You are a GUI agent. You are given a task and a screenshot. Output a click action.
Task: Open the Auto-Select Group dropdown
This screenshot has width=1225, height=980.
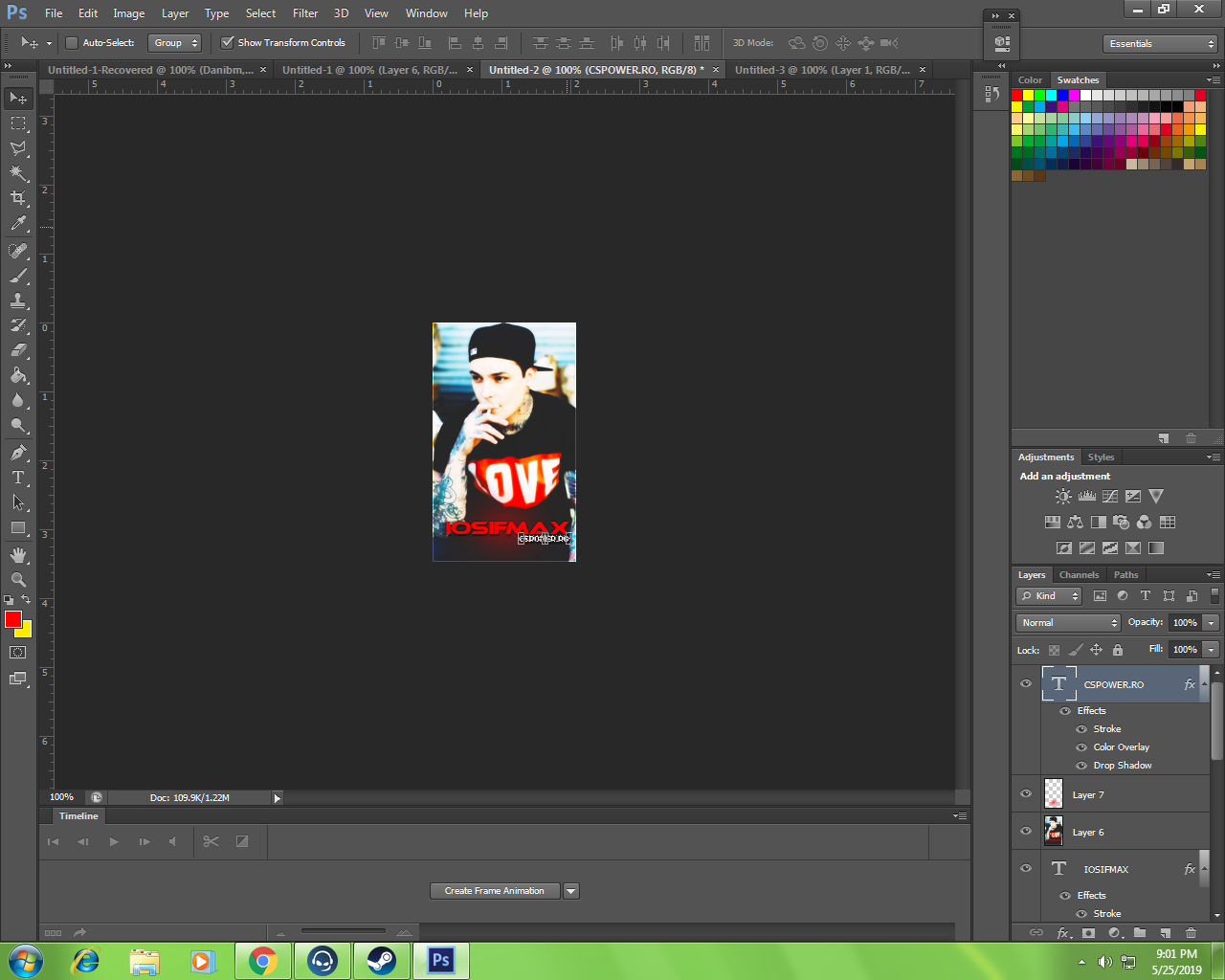tap(175, 43)
